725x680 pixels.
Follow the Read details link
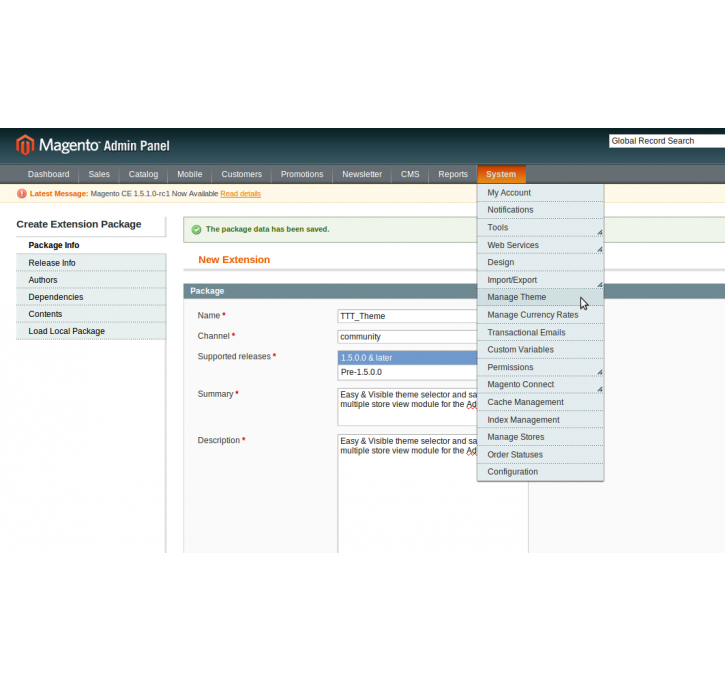[x=240, y=194]
